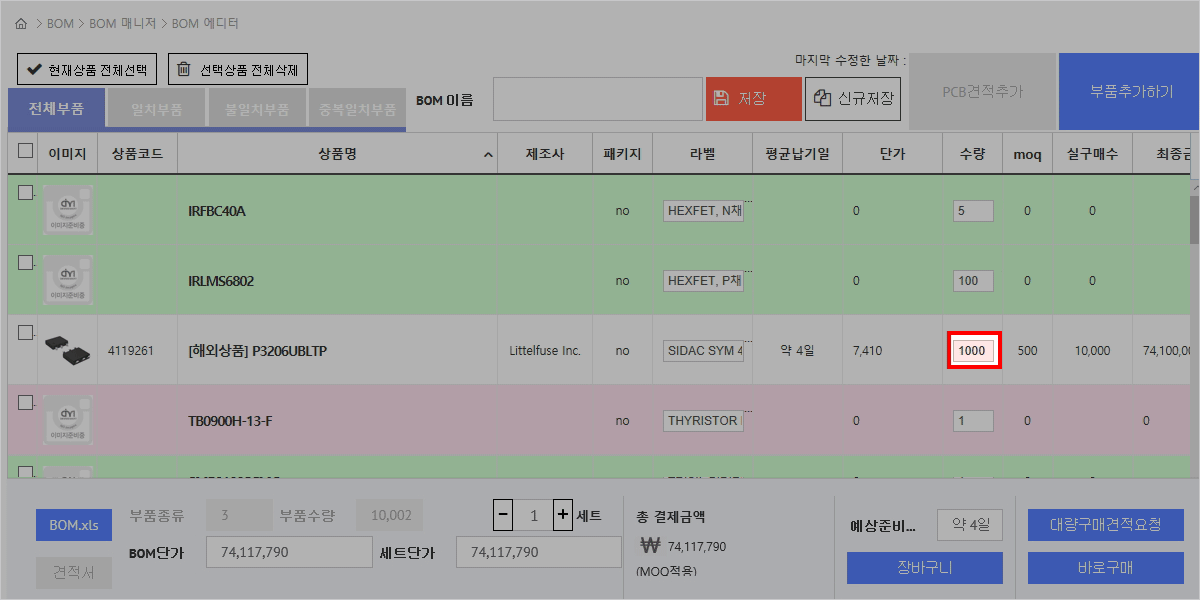
Task: Click the BOM 이름 text field
Action: click(x=597, y=99)
